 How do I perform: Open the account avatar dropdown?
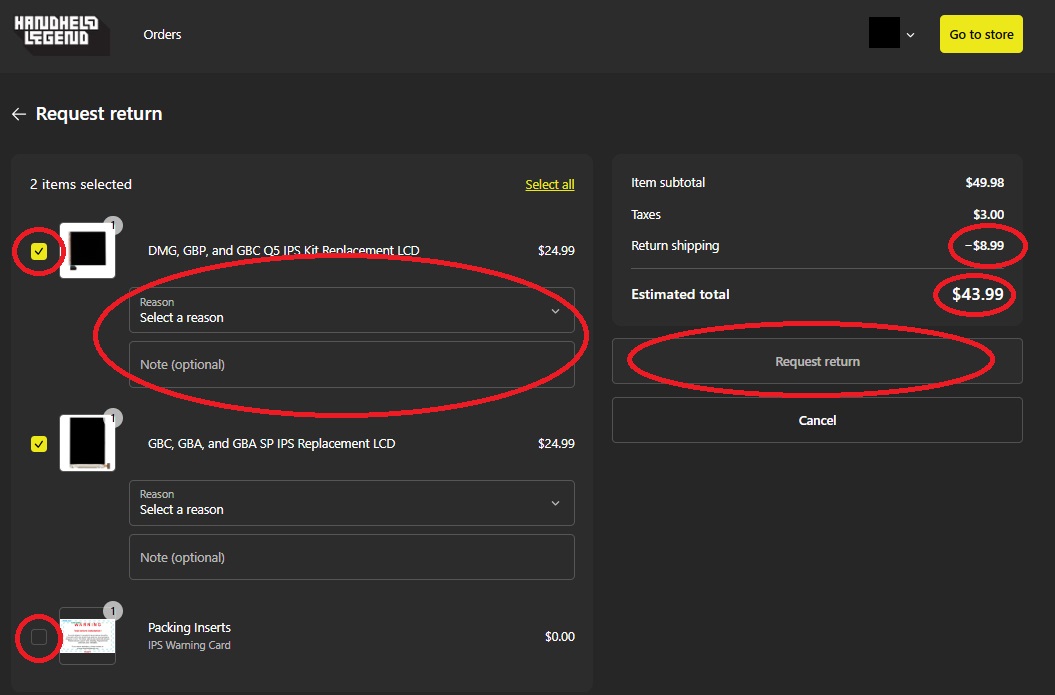[x=892, y=34]
